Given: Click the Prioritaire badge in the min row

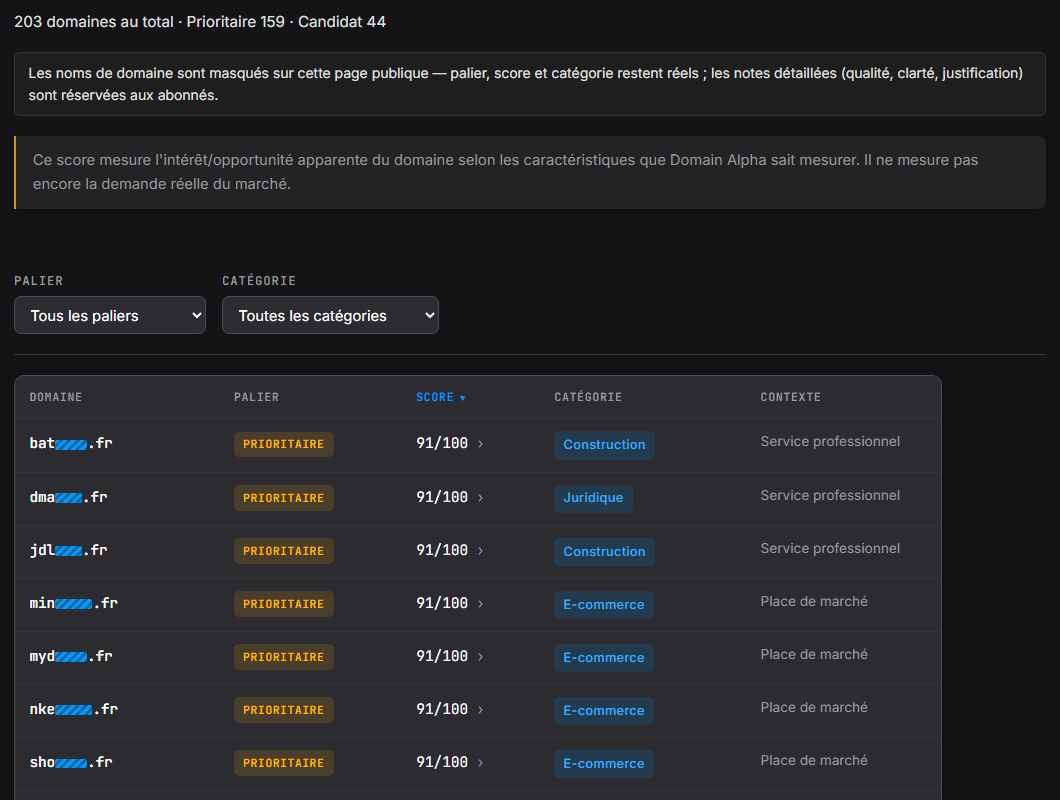Looking at the screenshot, I should coord(284,604).
